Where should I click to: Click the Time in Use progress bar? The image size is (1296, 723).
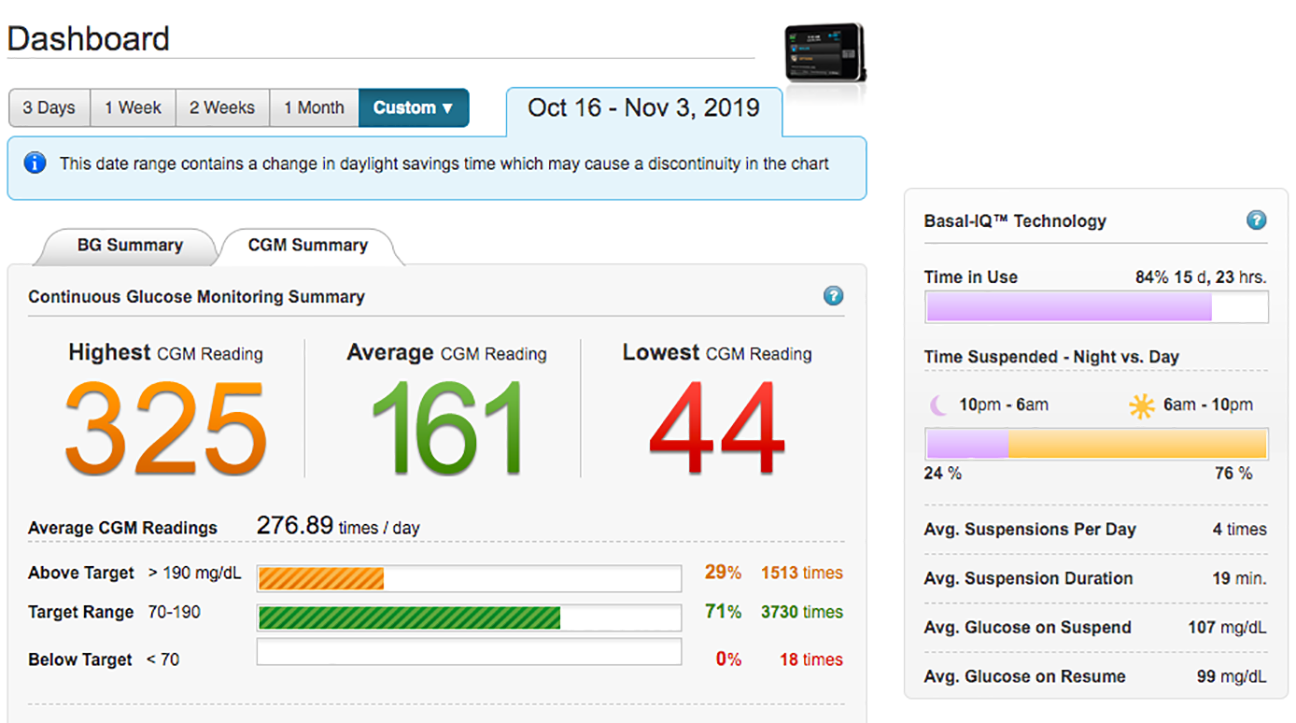[1096, 307]
